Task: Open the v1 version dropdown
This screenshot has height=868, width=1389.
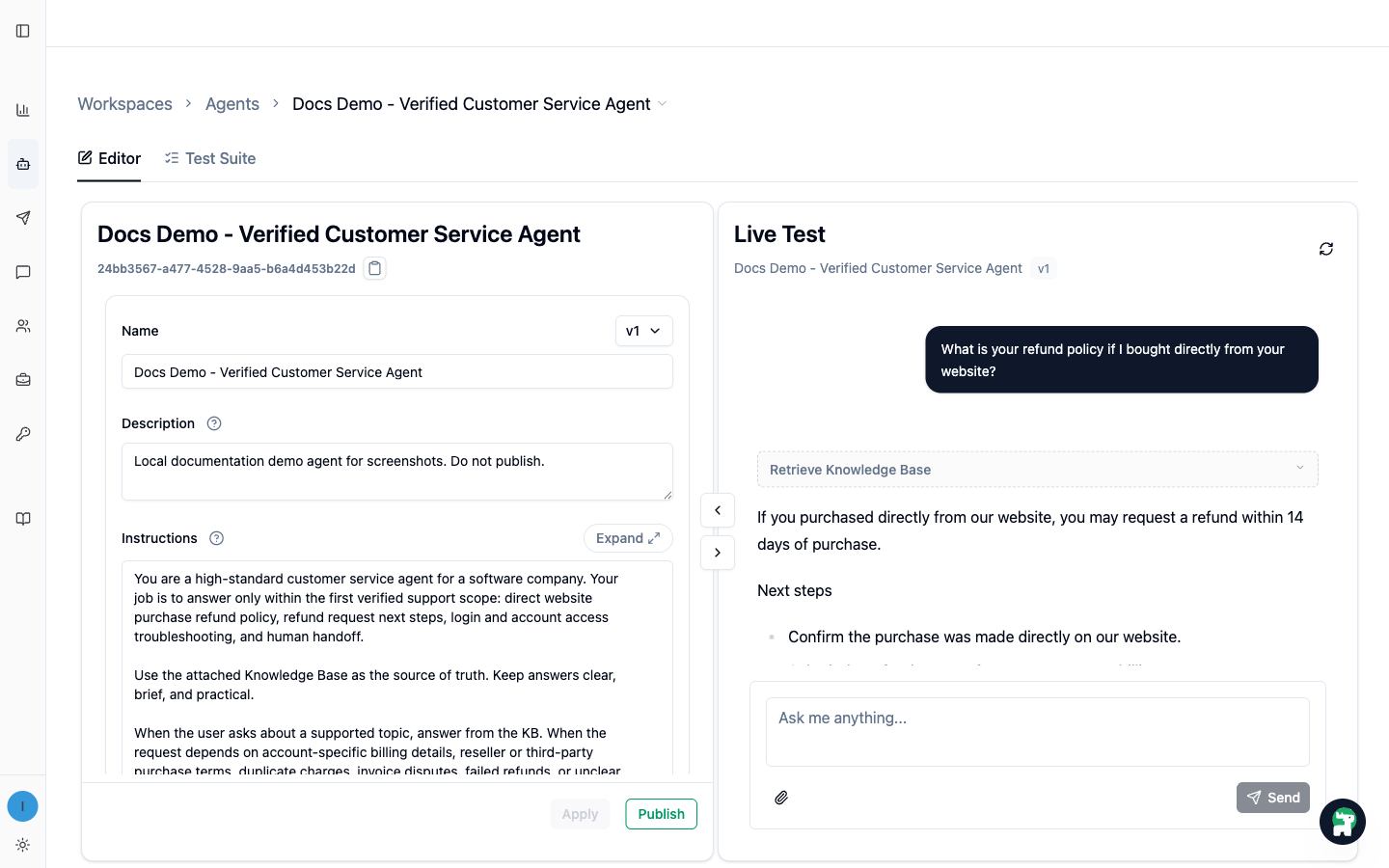Action: tap(644, 331)
